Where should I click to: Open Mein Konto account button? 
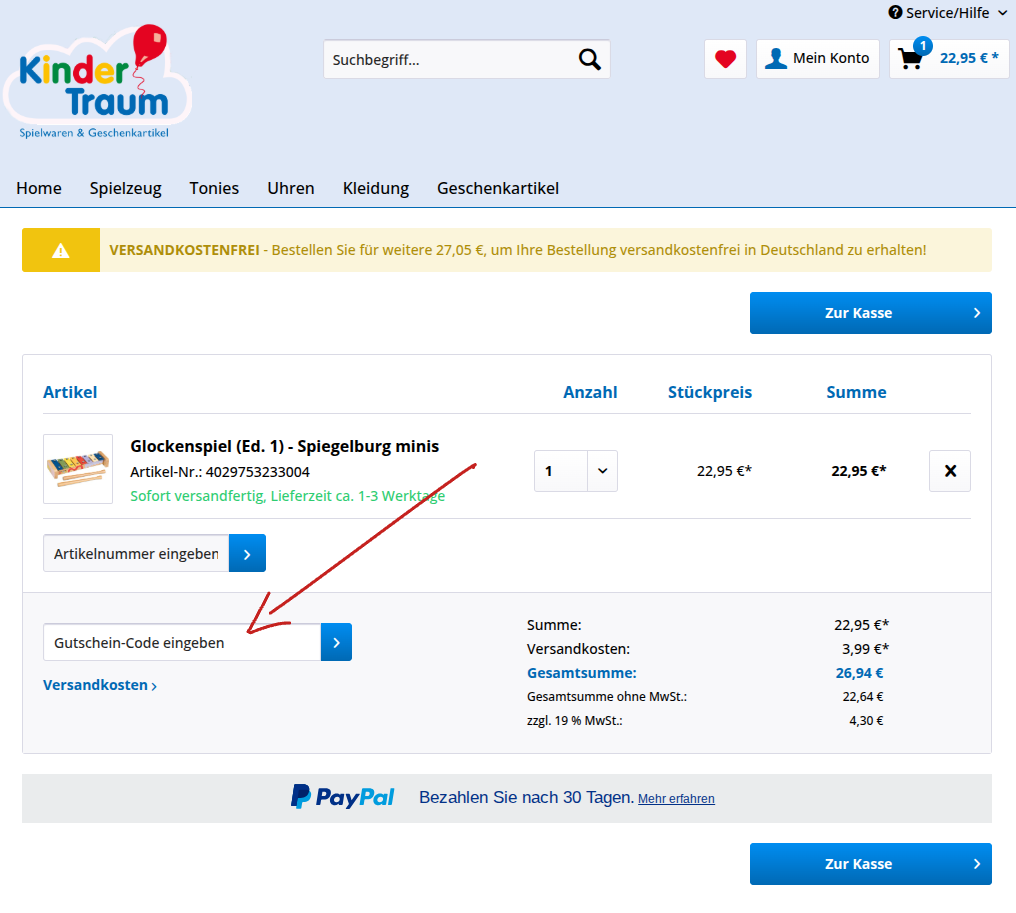(817, 59)
